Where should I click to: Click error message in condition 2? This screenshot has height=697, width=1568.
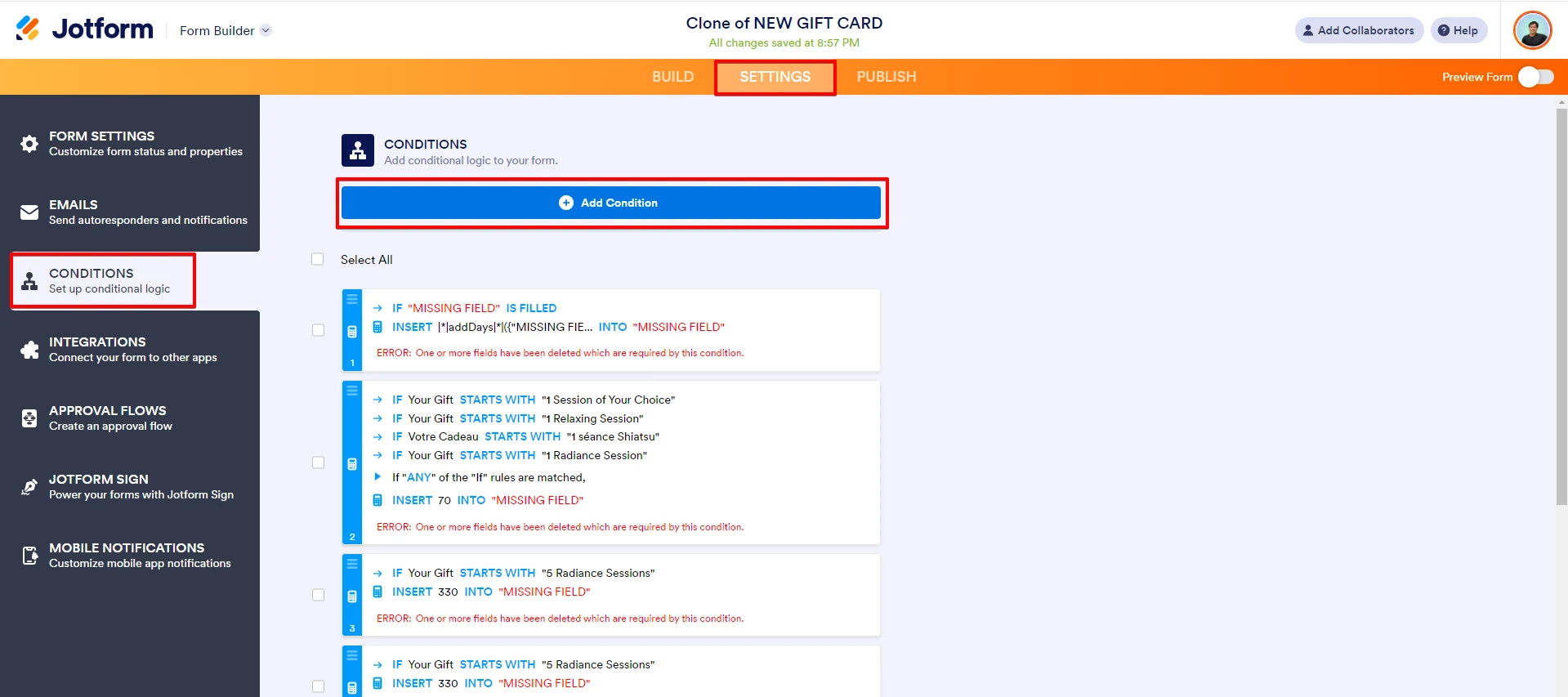point(560,527)
